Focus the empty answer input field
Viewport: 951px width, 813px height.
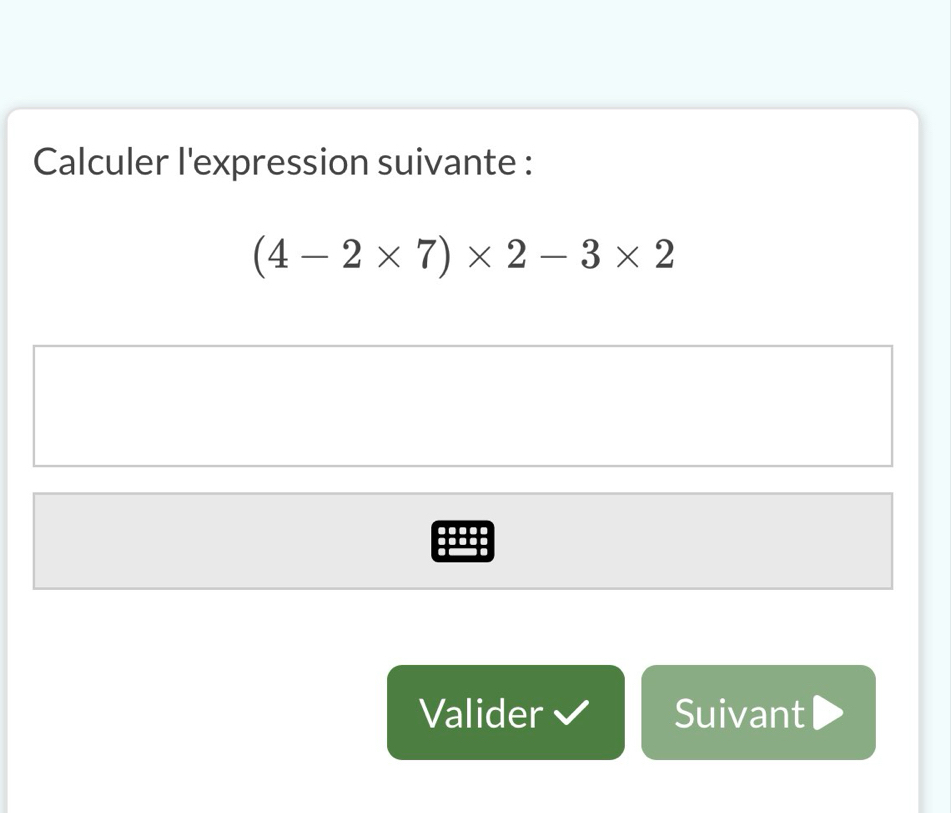coord(462,406)
